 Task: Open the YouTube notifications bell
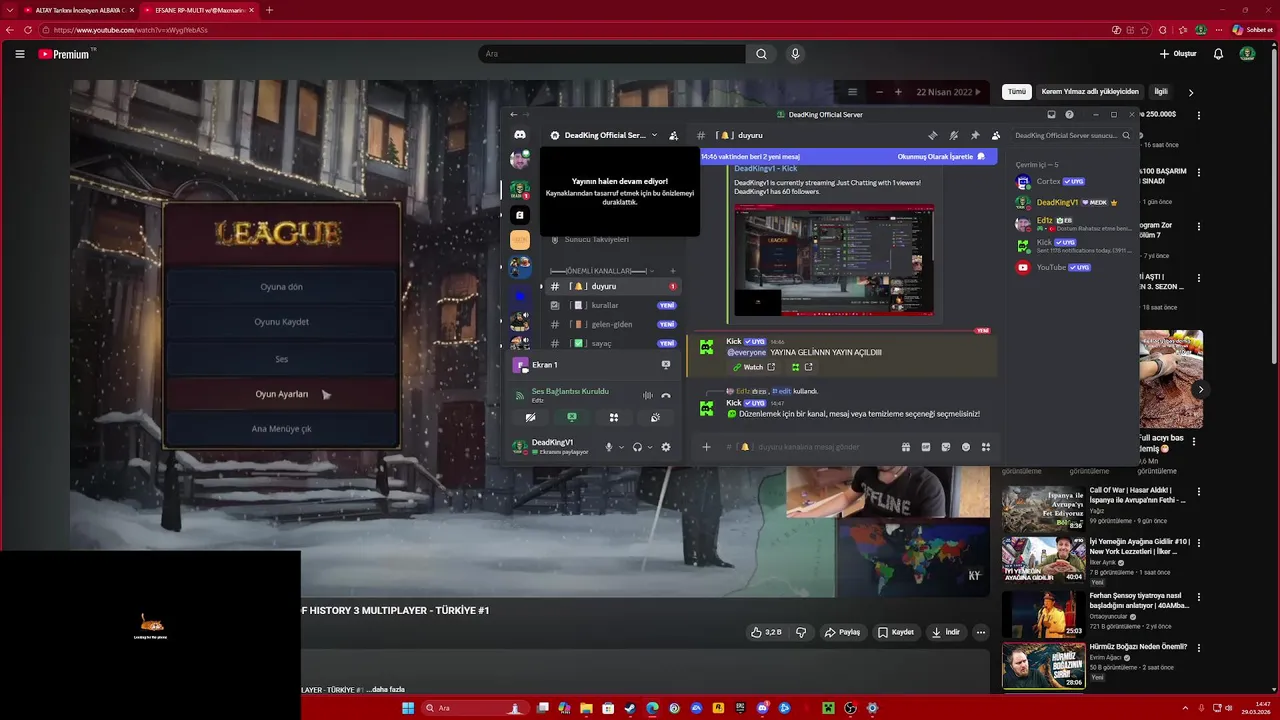(1218, 54)
